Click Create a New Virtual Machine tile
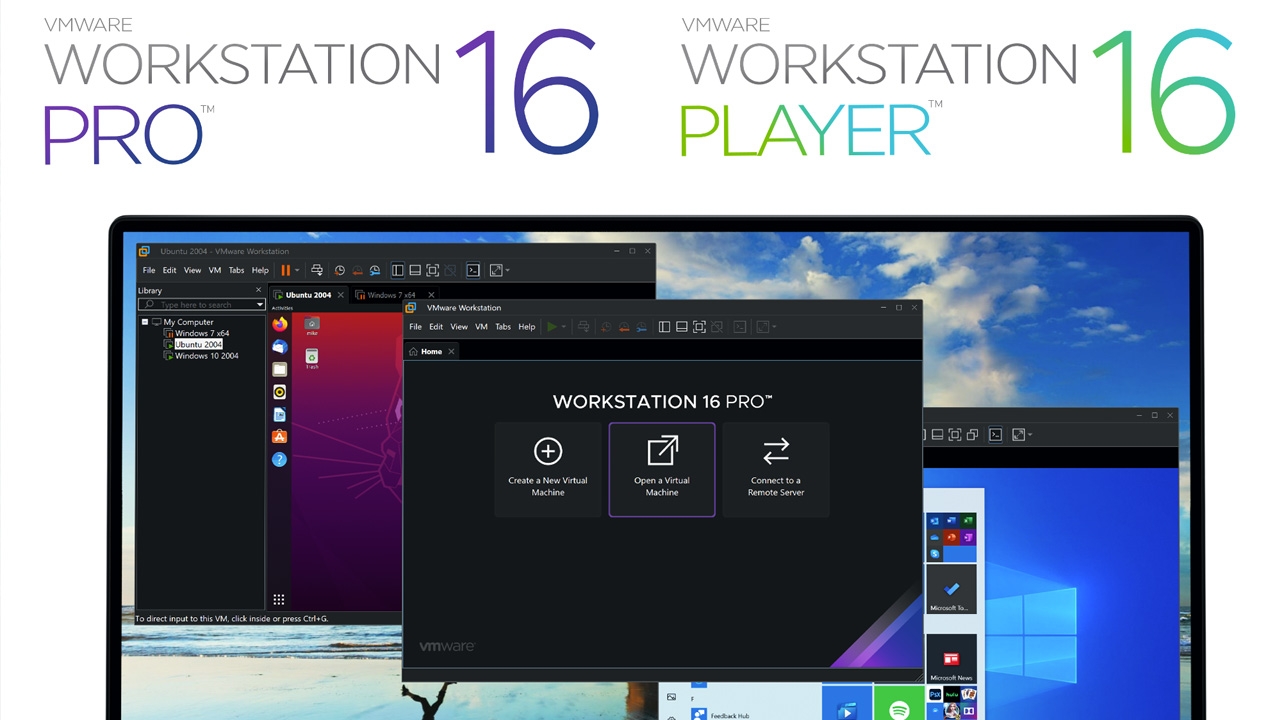The width and height of the screenshot is (1280, 720). (x=548, y=469)
